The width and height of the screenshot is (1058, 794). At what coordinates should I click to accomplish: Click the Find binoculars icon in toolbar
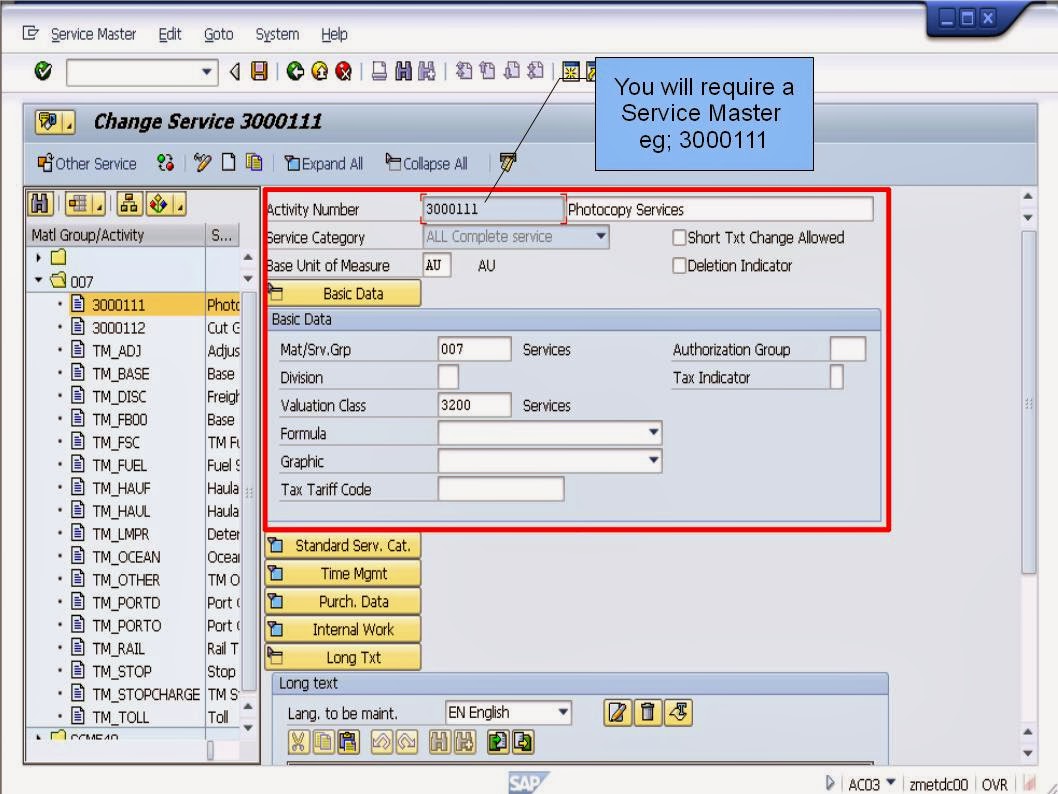point(403,71)
